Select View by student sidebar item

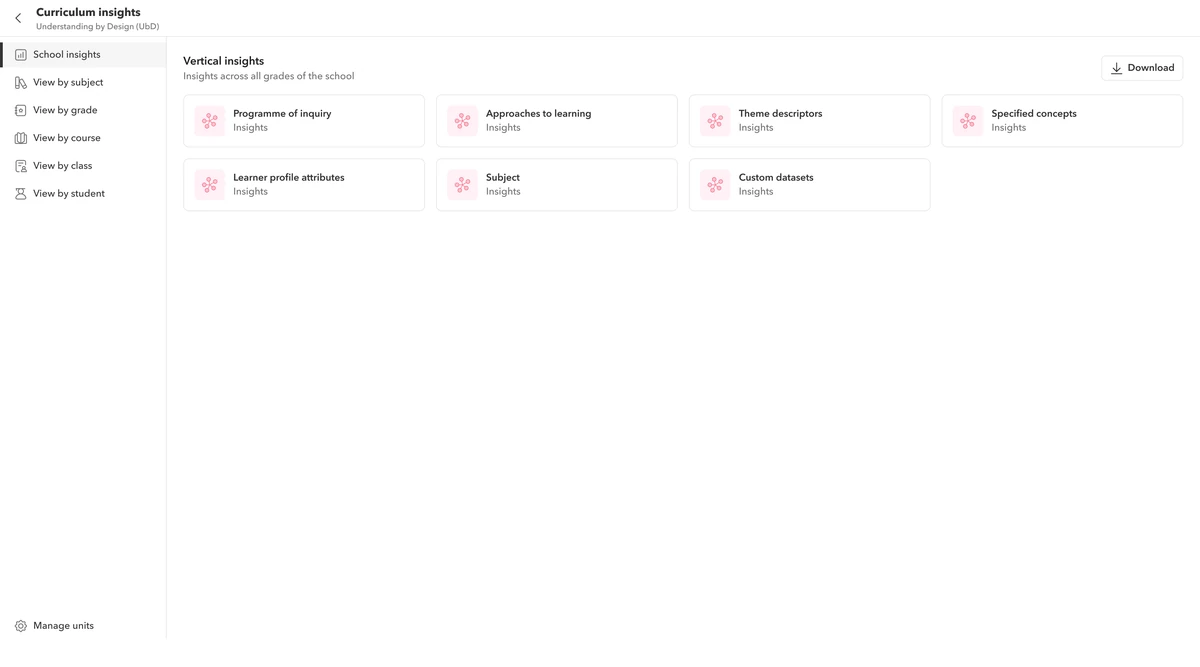point(83,194)
